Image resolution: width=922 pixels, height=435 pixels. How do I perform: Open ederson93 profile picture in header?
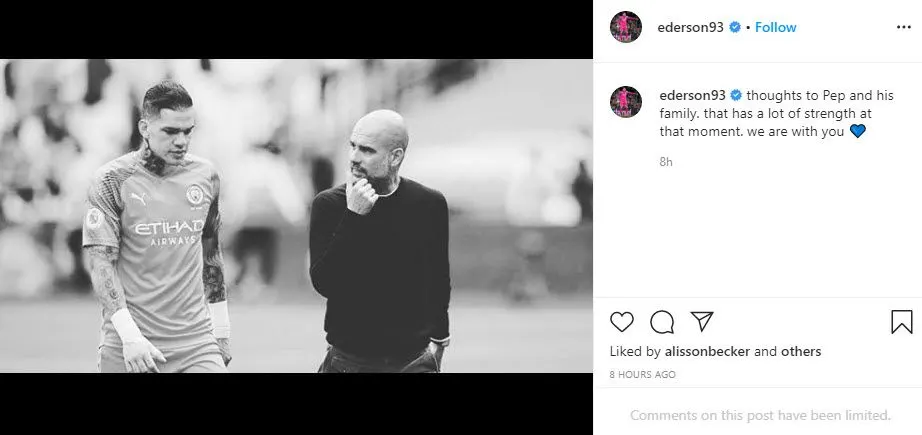[x=626, y=27]
